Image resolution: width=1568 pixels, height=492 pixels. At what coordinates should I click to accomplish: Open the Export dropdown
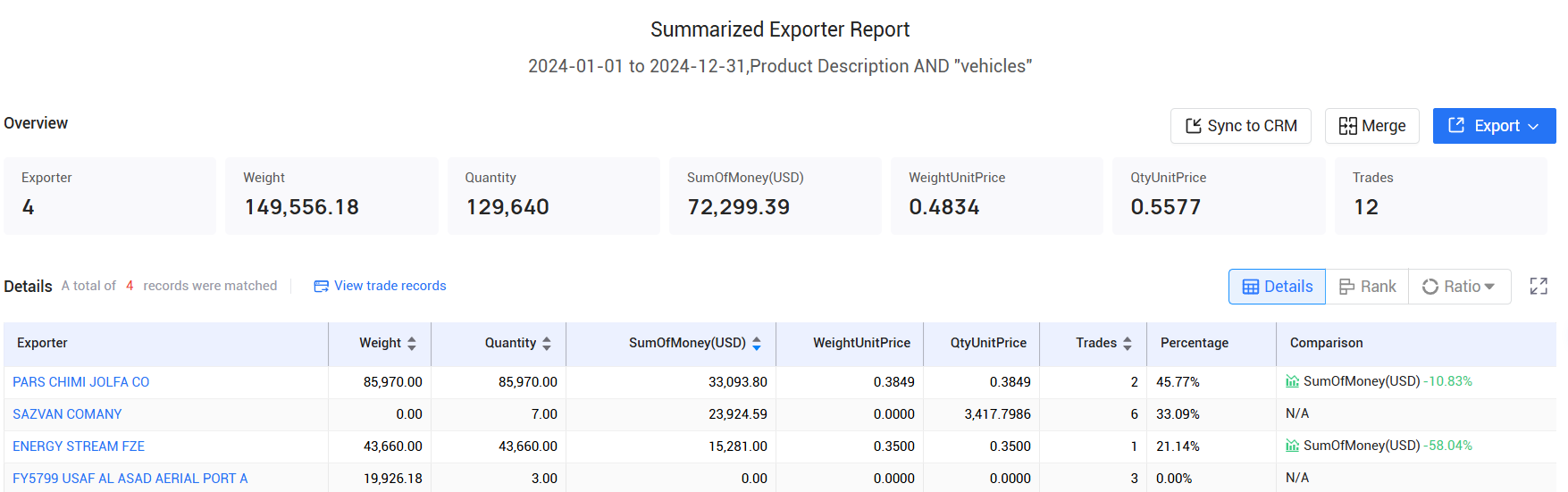coord(1494,126)
